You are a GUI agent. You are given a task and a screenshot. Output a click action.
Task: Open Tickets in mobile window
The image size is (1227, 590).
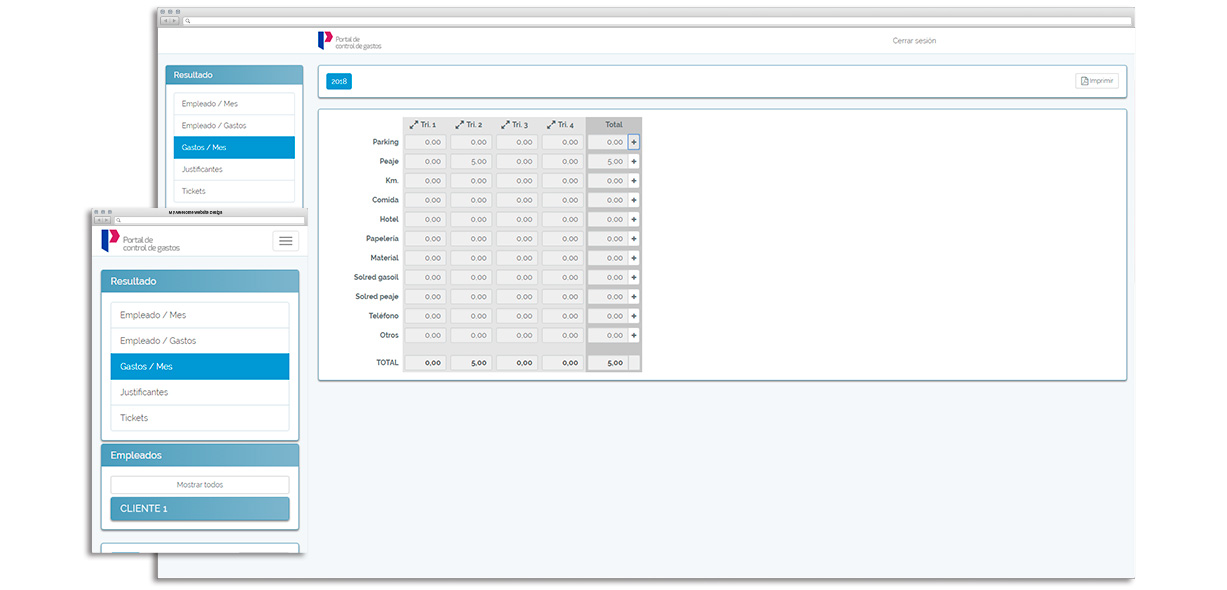point(200,418)
